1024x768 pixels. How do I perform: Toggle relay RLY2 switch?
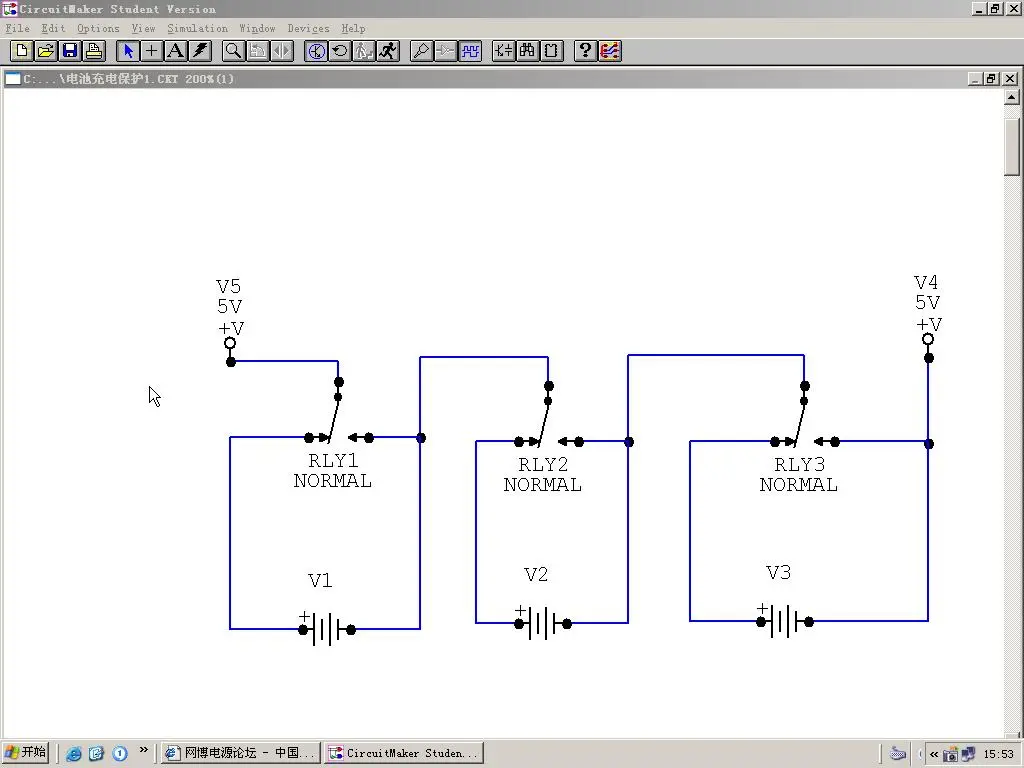549,415
